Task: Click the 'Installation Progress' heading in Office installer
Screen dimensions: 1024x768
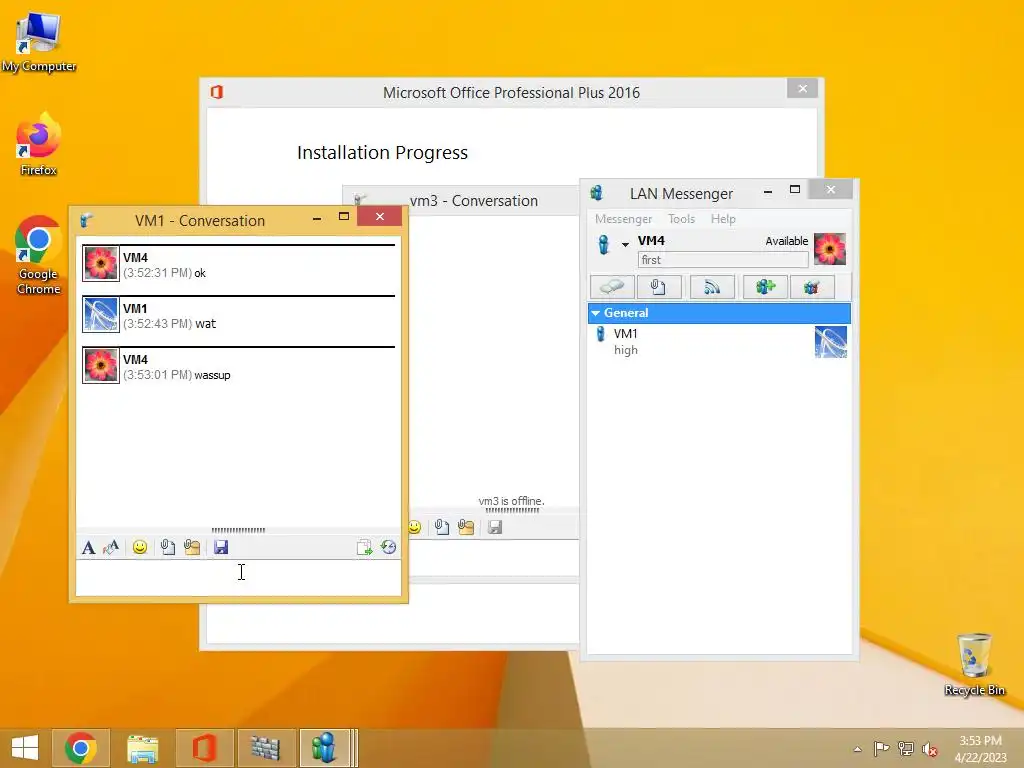Action: 382,152
